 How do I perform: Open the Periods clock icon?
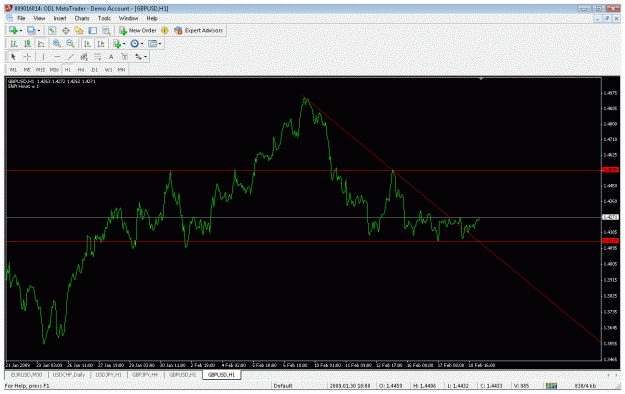click(x=135, y=44)
